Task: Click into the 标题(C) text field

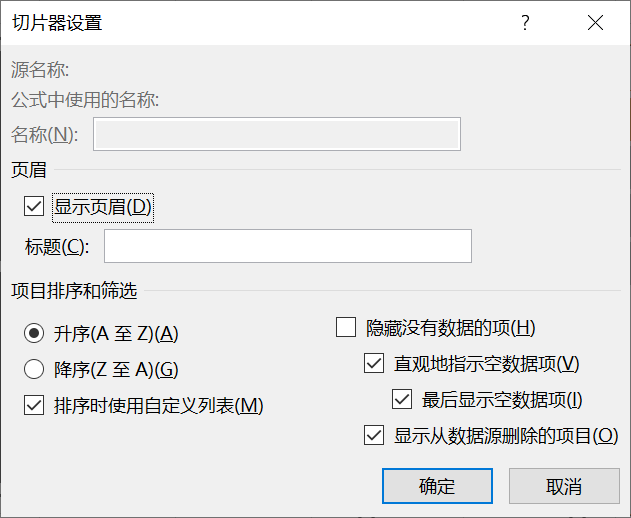Action: 288,246
